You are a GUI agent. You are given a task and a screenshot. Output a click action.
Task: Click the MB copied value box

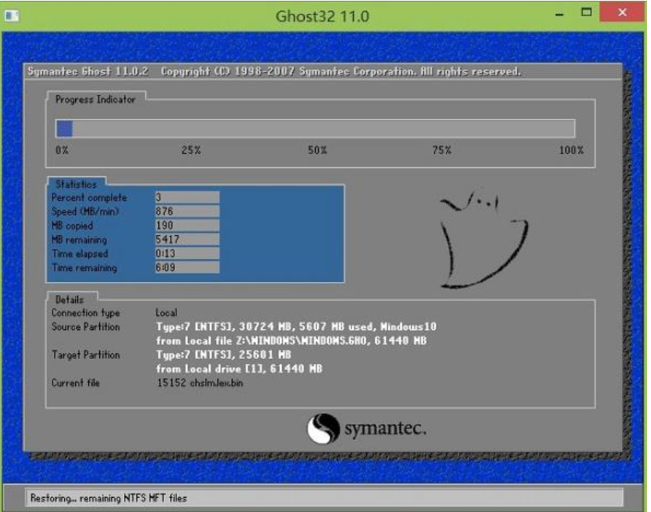(186, 226)
